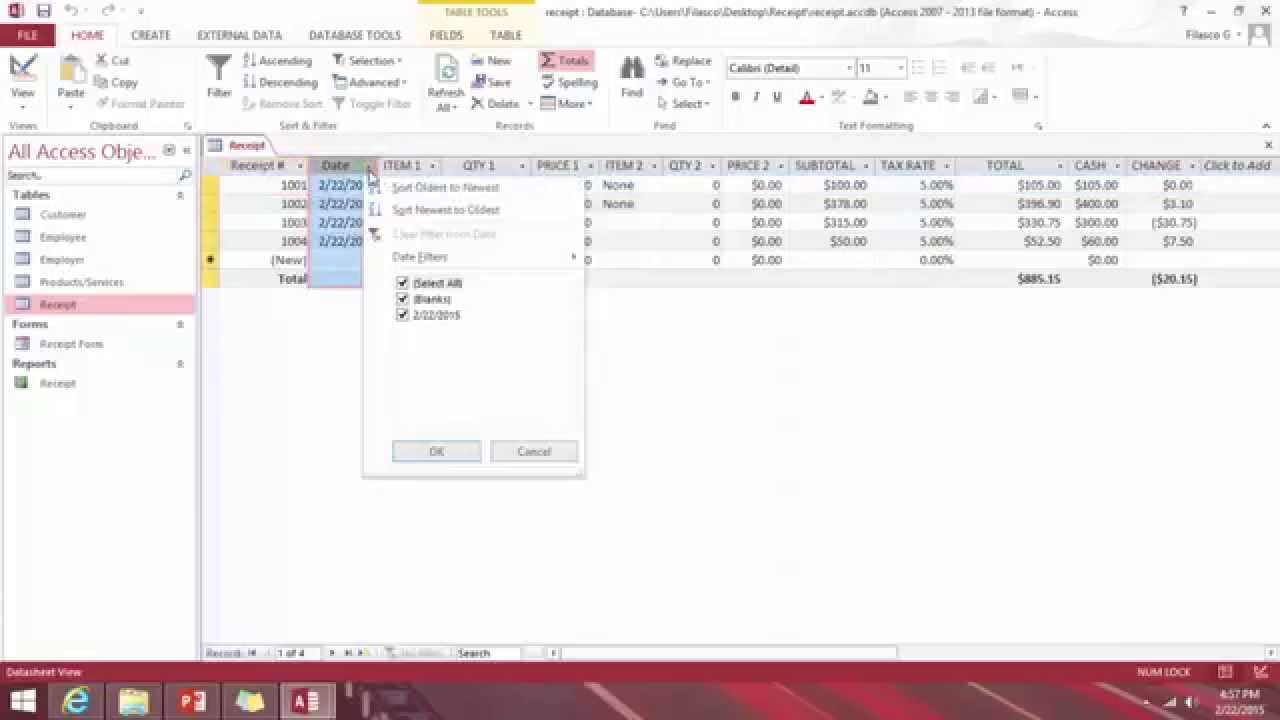Collapse the Reports group in navigation pane
1280x720 pixels.
tap(180, 364)
